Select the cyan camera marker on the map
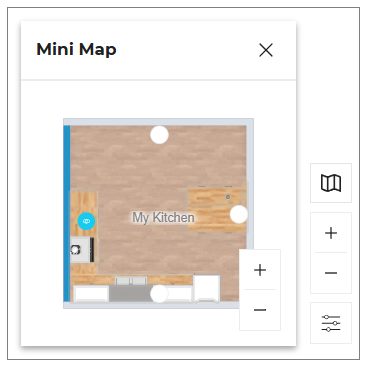Screen dimensions: 367x369 tap(86, 221)
